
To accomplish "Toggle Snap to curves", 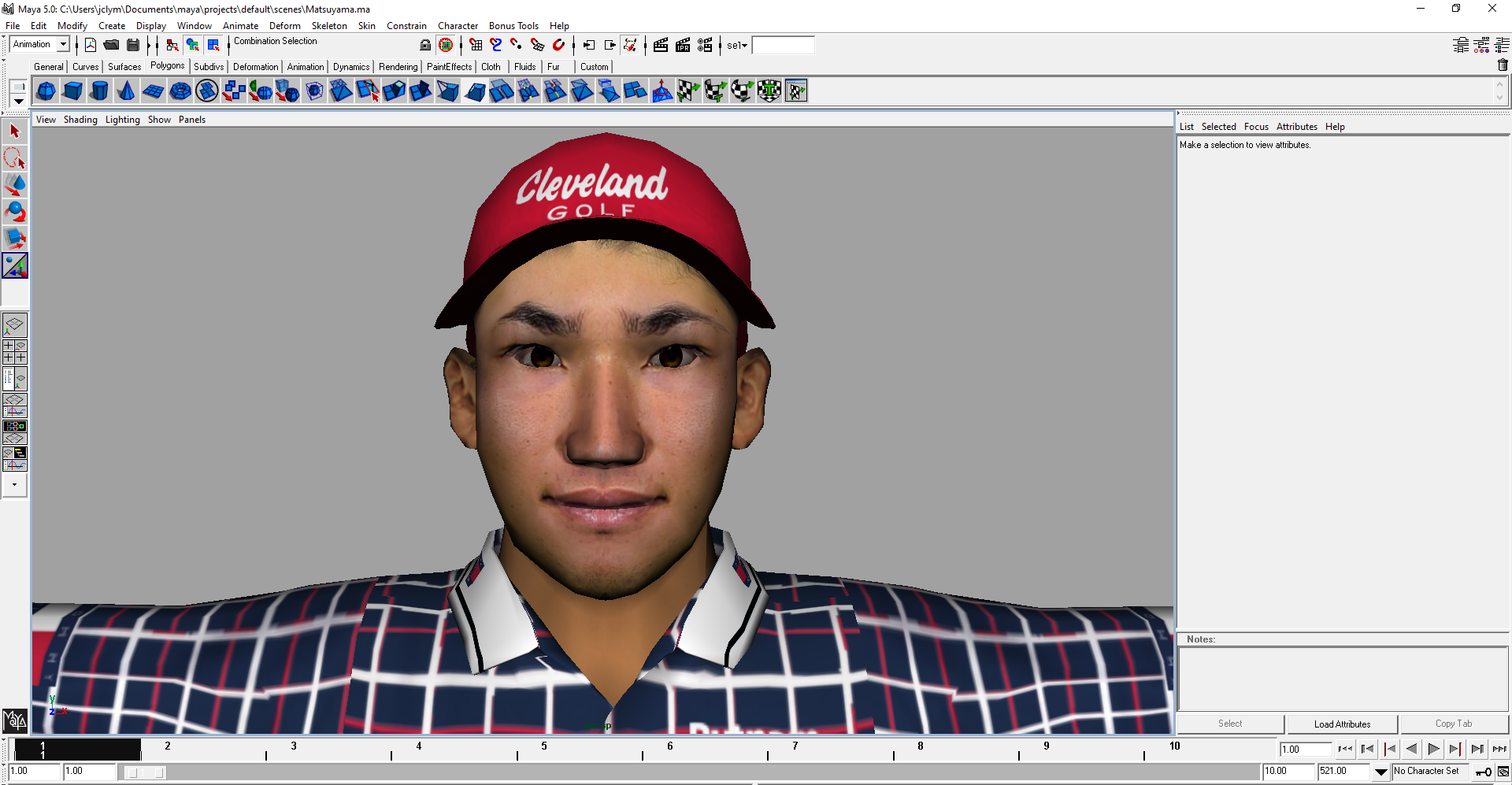I will tap(496, 45).
